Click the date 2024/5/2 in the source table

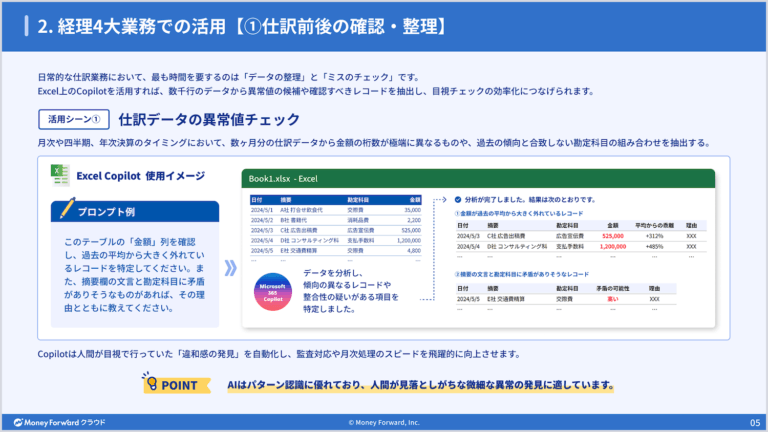pos(262,220)
